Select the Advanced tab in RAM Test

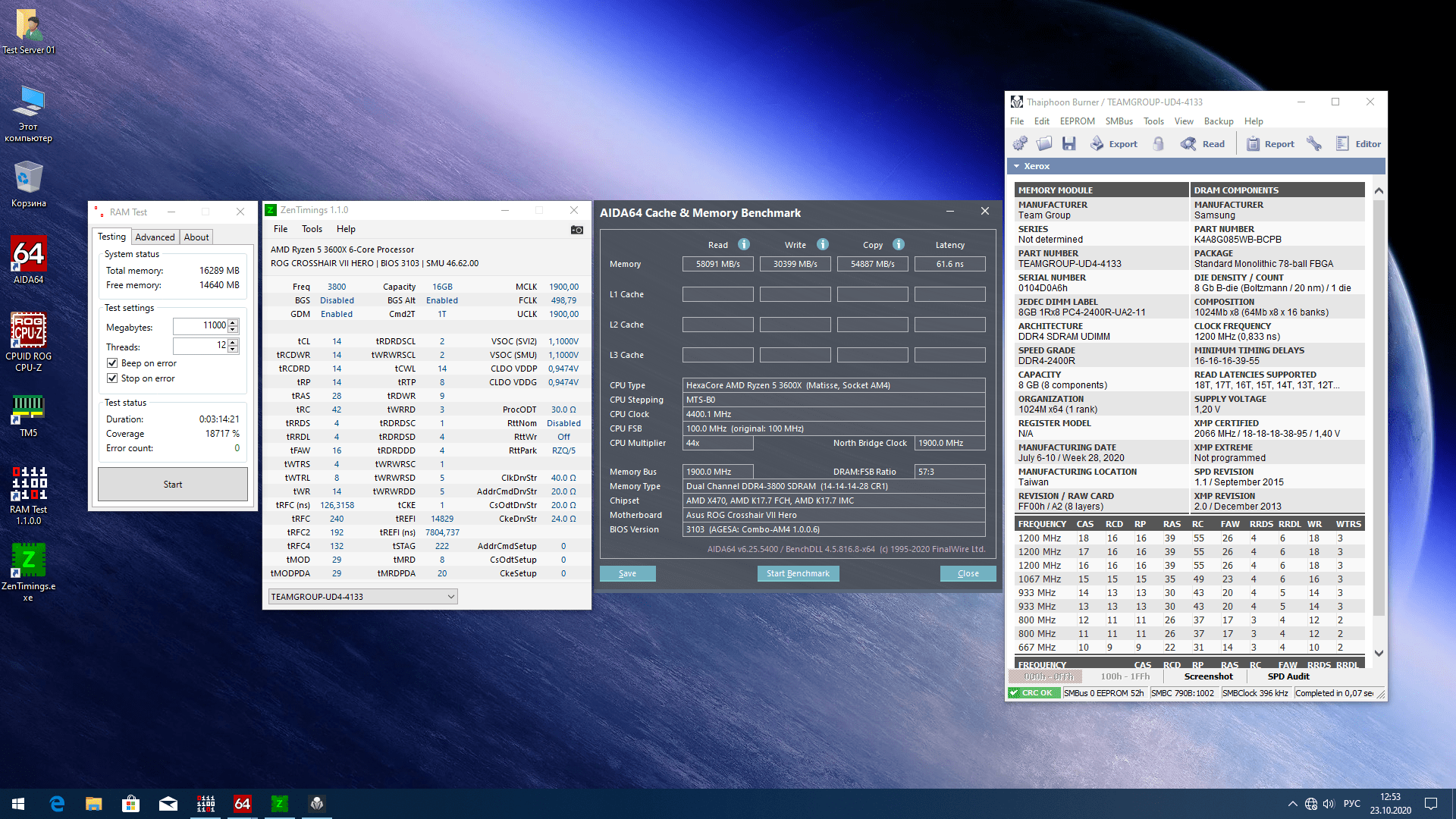pos(155,237)
